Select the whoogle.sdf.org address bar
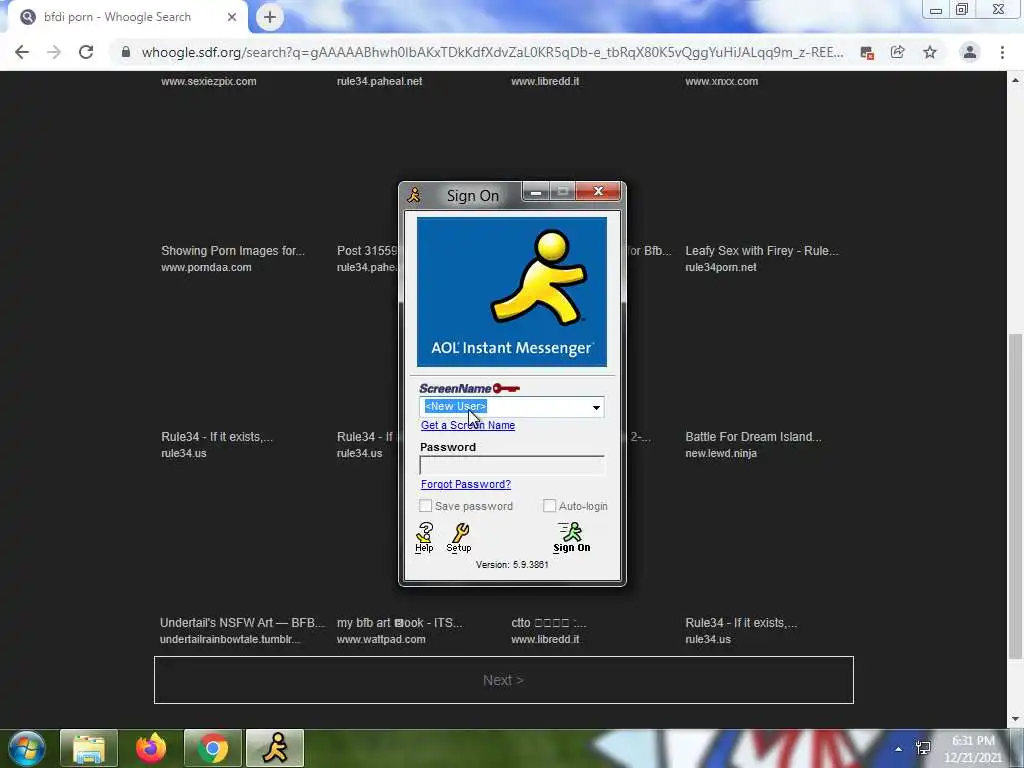Image resolution: width=1024 pixels, height=768 pixels. click(492, 52)
